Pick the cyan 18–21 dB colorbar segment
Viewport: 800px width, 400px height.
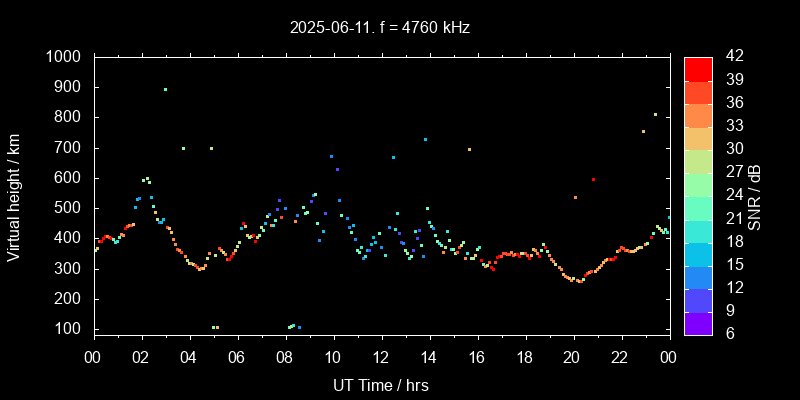[697, 230]
